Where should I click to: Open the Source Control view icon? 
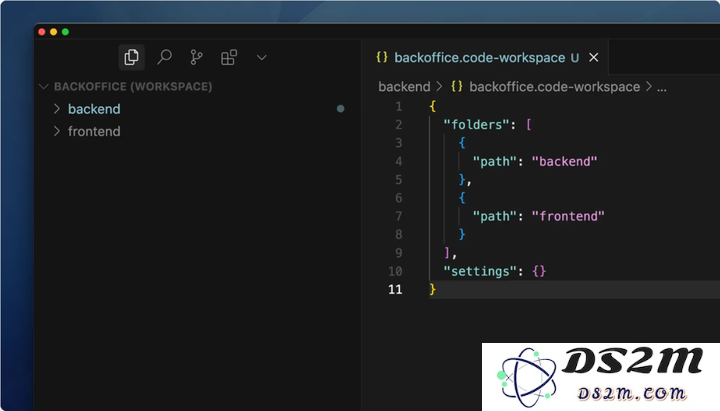click(x=196, y=57)
